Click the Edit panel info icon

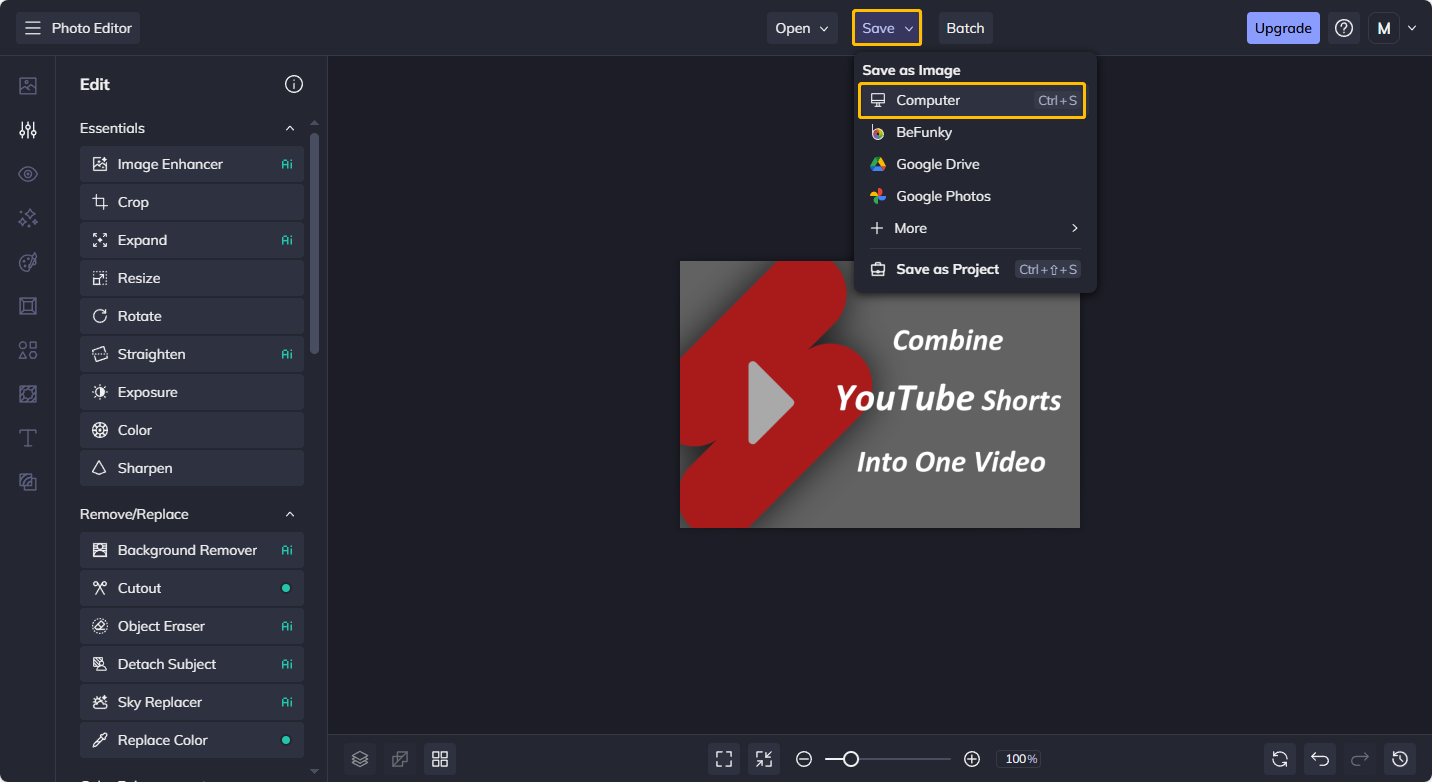point(294,84)
